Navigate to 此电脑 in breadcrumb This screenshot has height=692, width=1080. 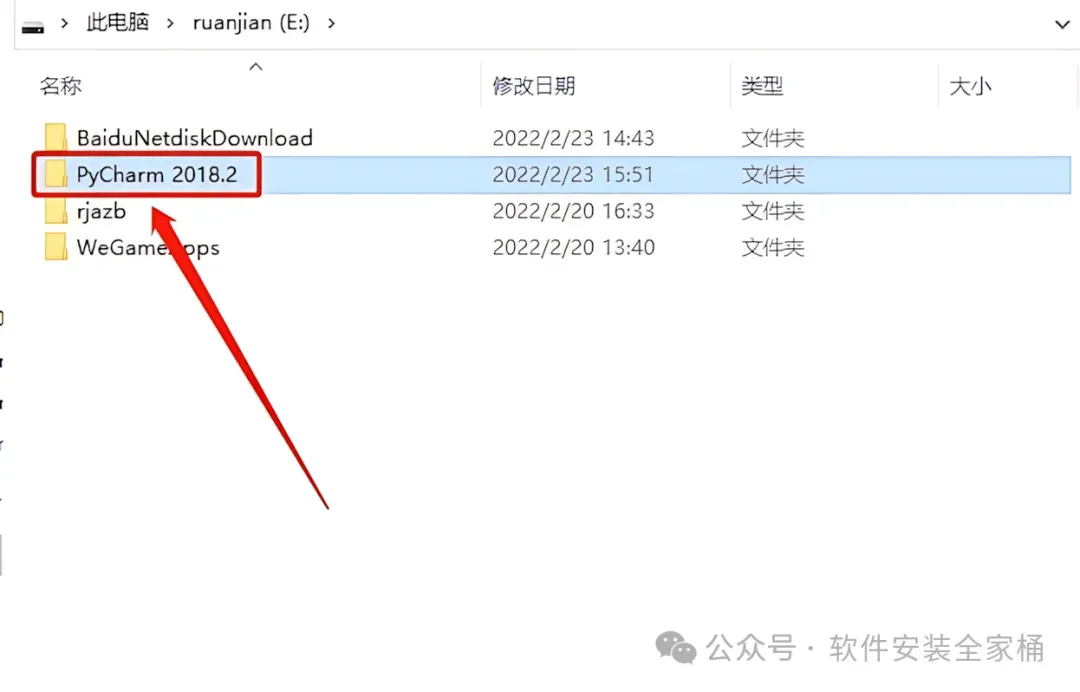click(x=118, y=23)
